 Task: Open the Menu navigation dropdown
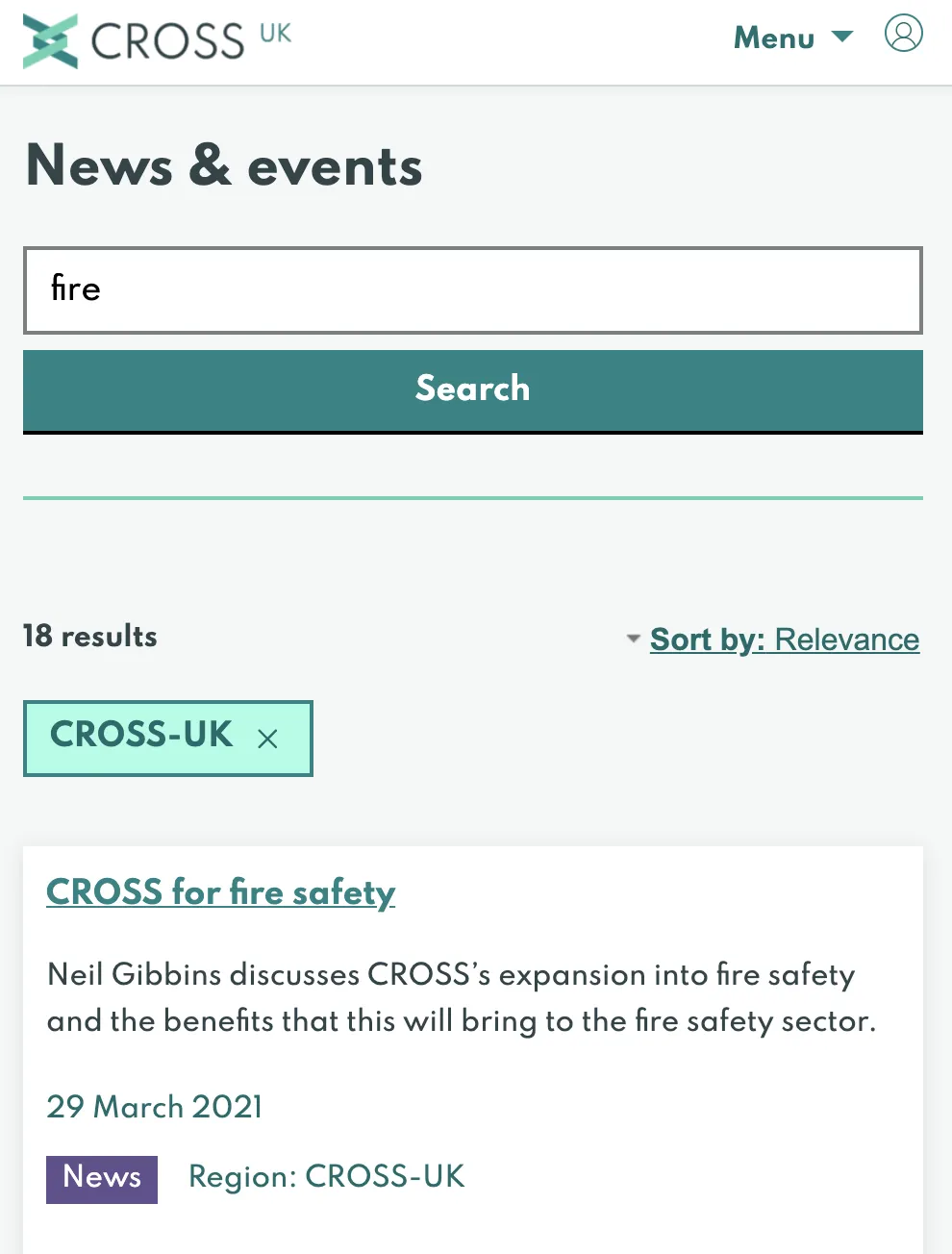(x=774, y=37)
